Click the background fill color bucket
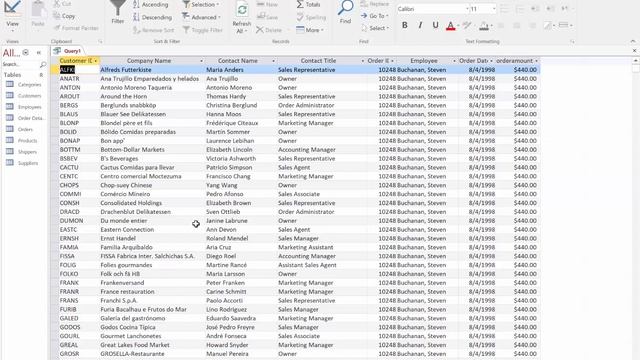This screenshot has width=640, height=360. tap(484, 26)
